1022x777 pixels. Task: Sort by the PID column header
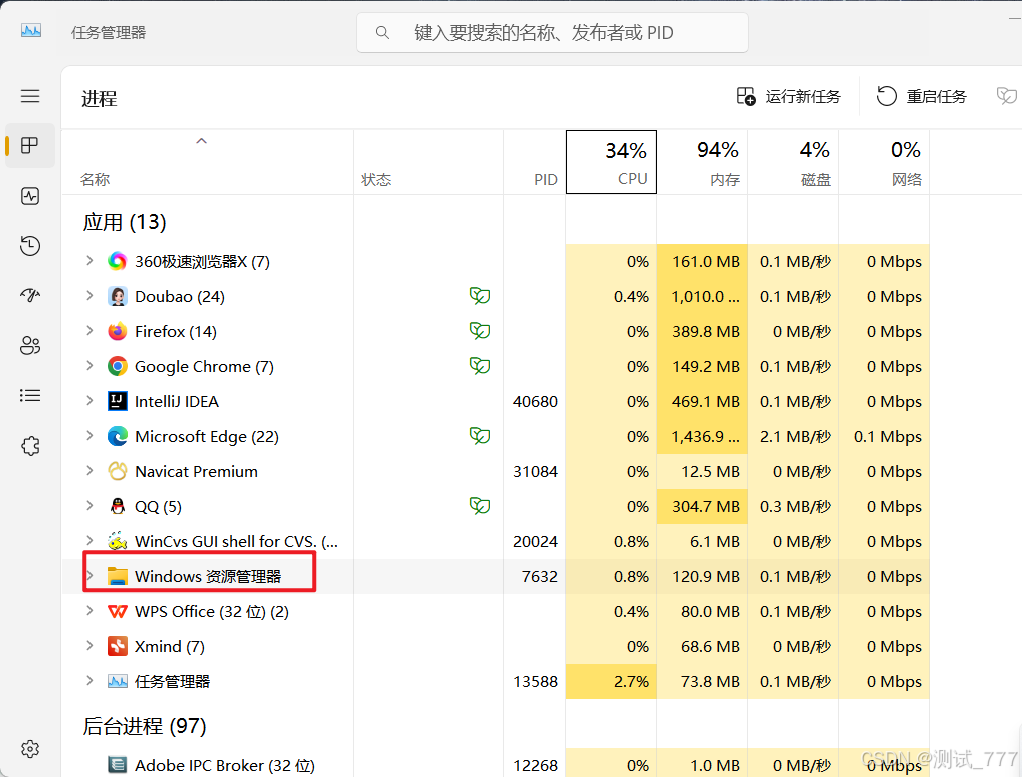534,162
